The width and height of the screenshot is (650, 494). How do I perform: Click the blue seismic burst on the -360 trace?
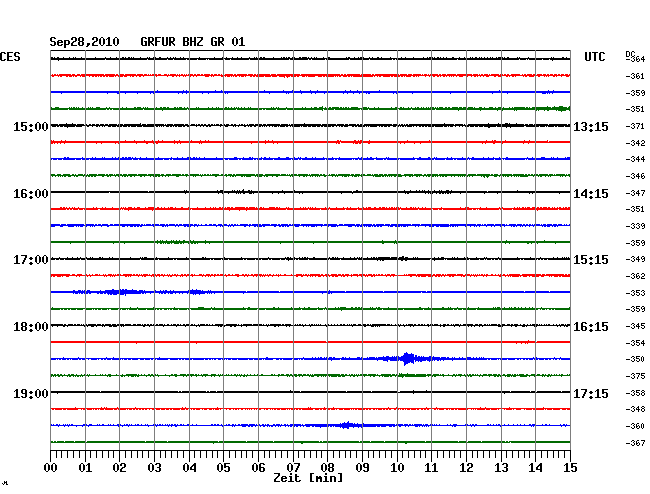click(347, 425)
